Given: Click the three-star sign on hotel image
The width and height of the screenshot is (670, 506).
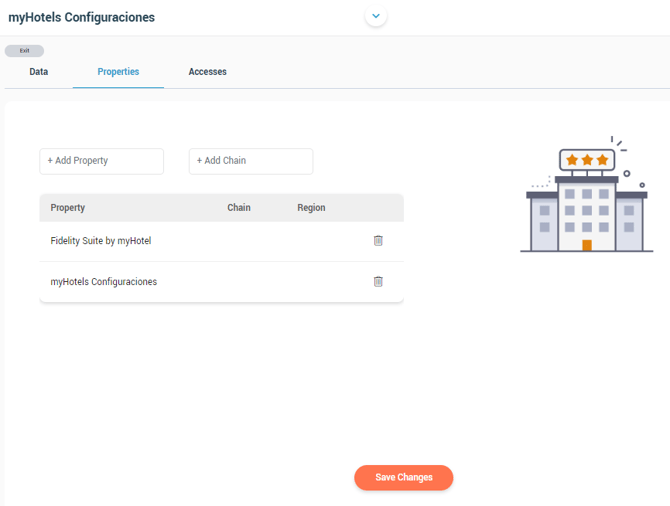Looking at the screenshot, I should click(x=587, y=160).
